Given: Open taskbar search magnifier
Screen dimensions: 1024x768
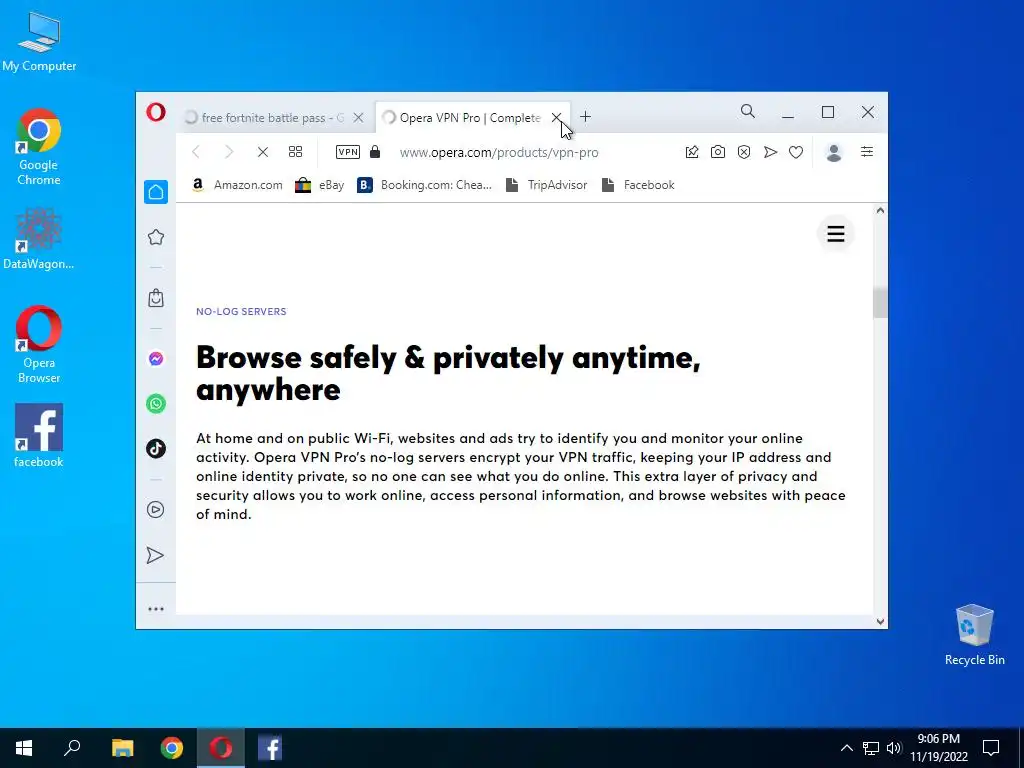Looking at the screenshot, I should click(72, 748).
